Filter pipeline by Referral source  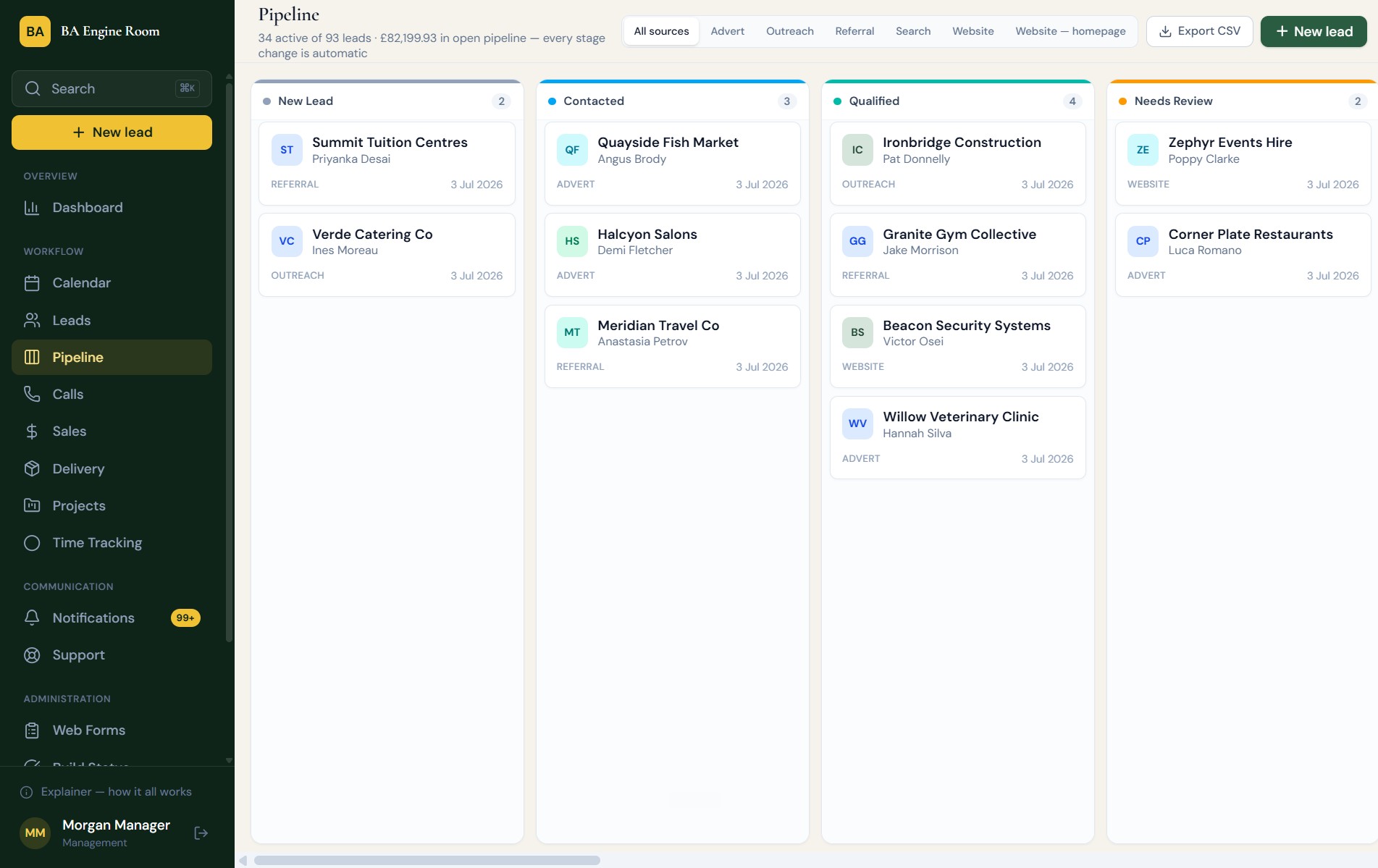click(x=854, y=31)
